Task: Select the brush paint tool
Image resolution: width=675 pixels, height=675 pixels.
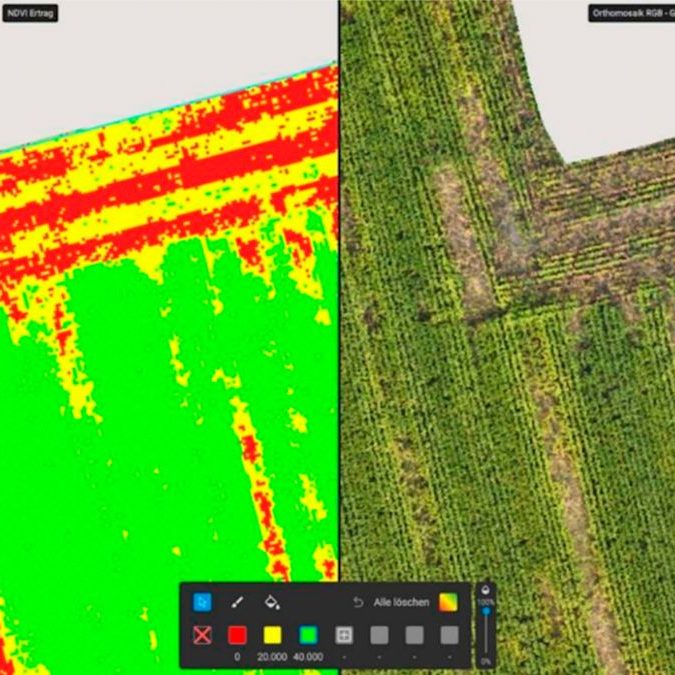Action: tap(238, 602)
